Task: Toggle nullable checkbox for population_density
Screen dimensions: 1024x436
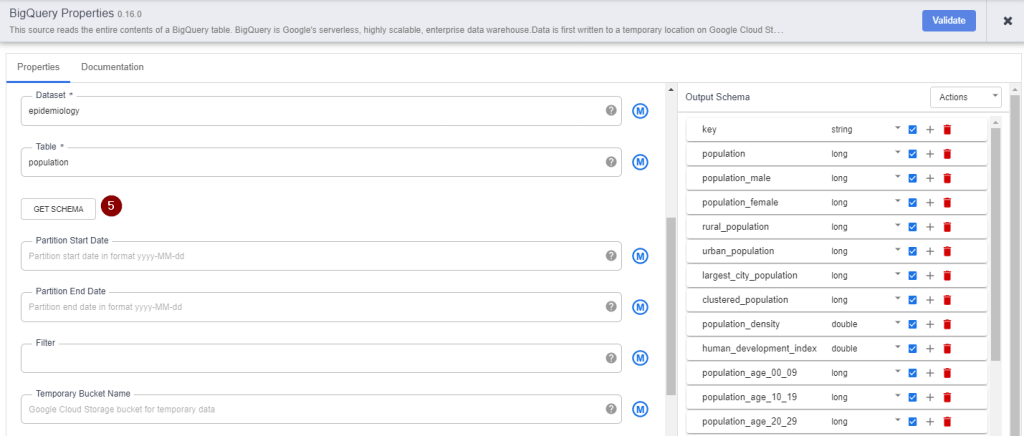Action: coord(912,325)
